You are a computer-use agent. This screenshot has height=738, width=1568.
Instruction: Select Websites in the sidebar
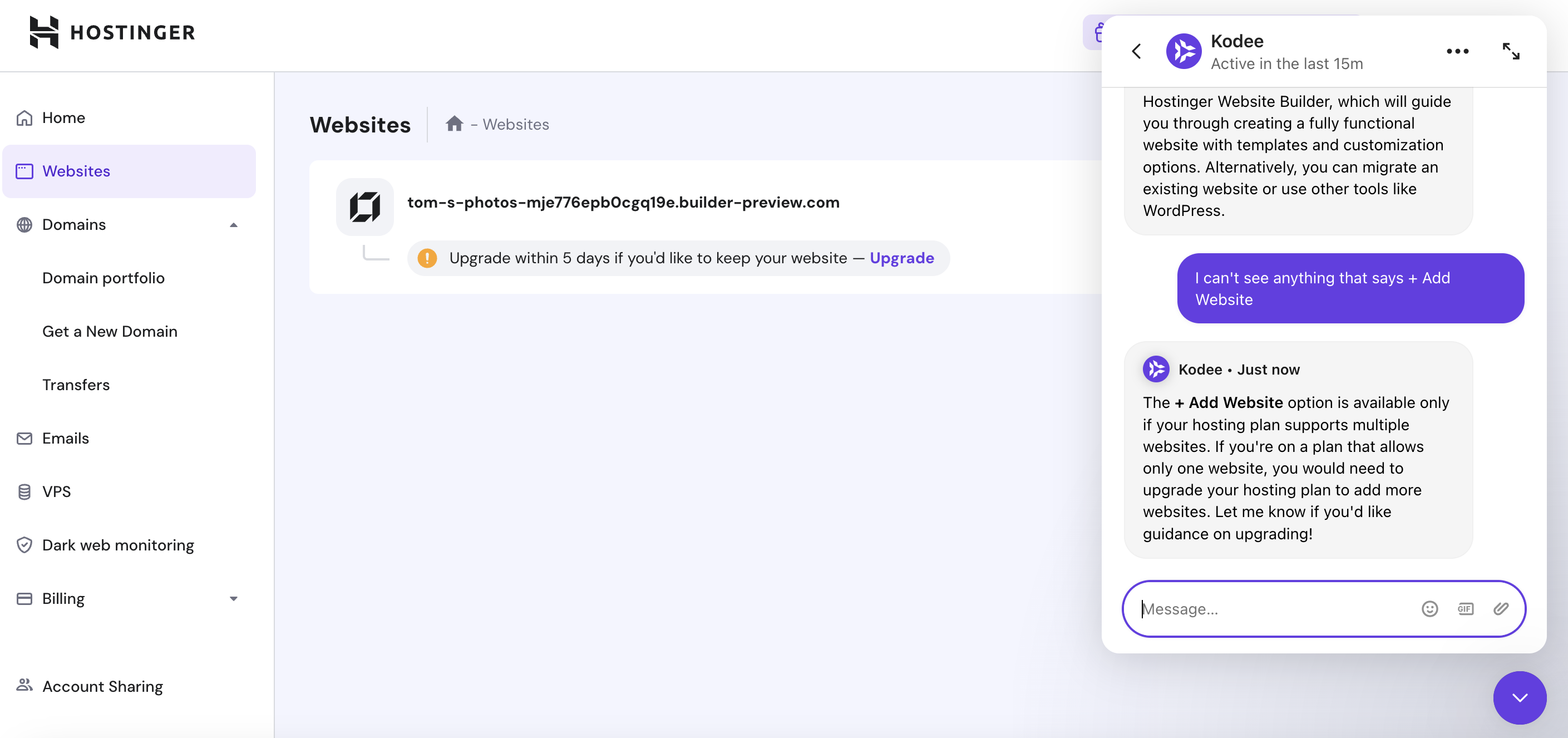click(x=129, y=171)
